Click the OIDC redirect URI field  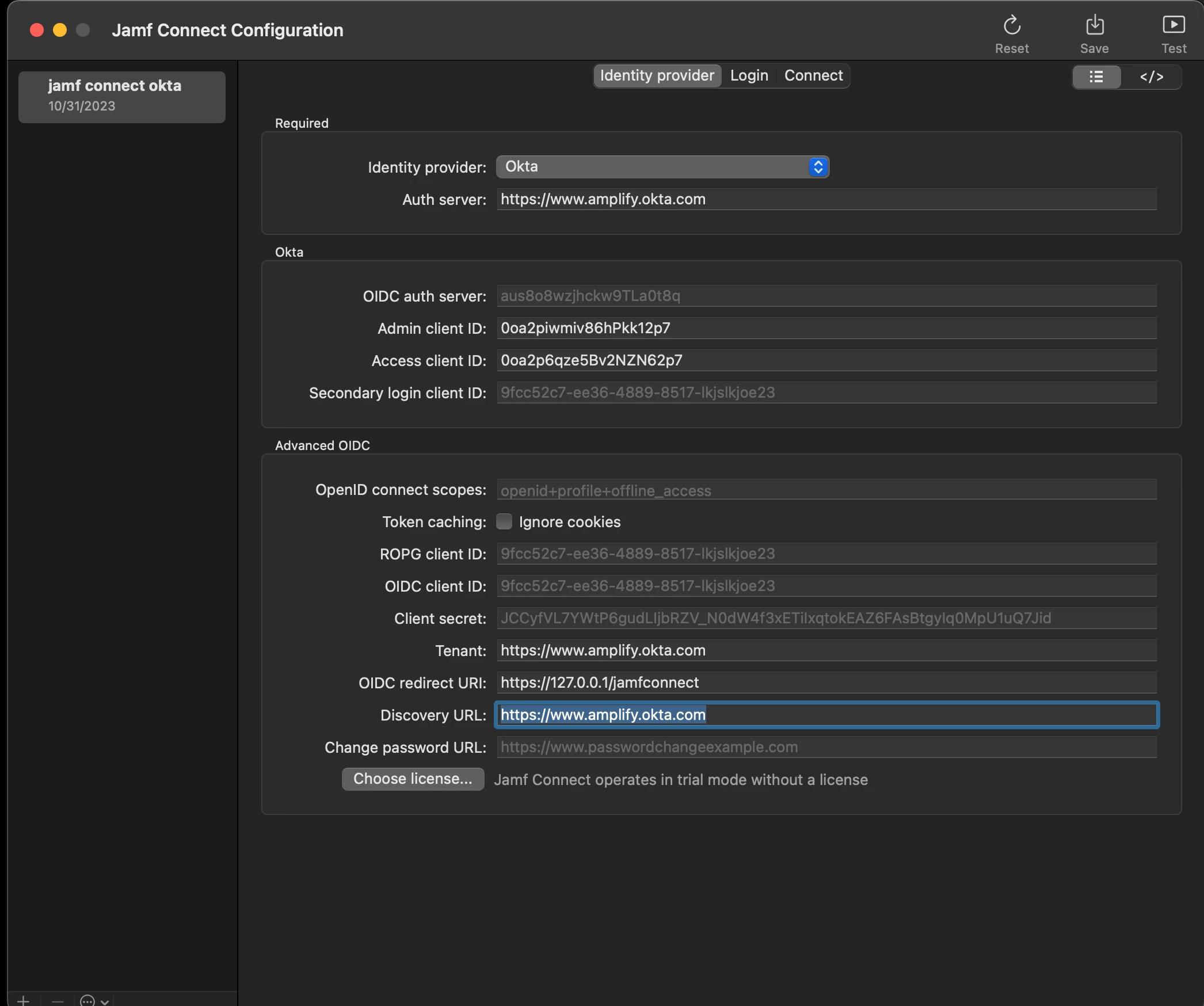[826, 683]
